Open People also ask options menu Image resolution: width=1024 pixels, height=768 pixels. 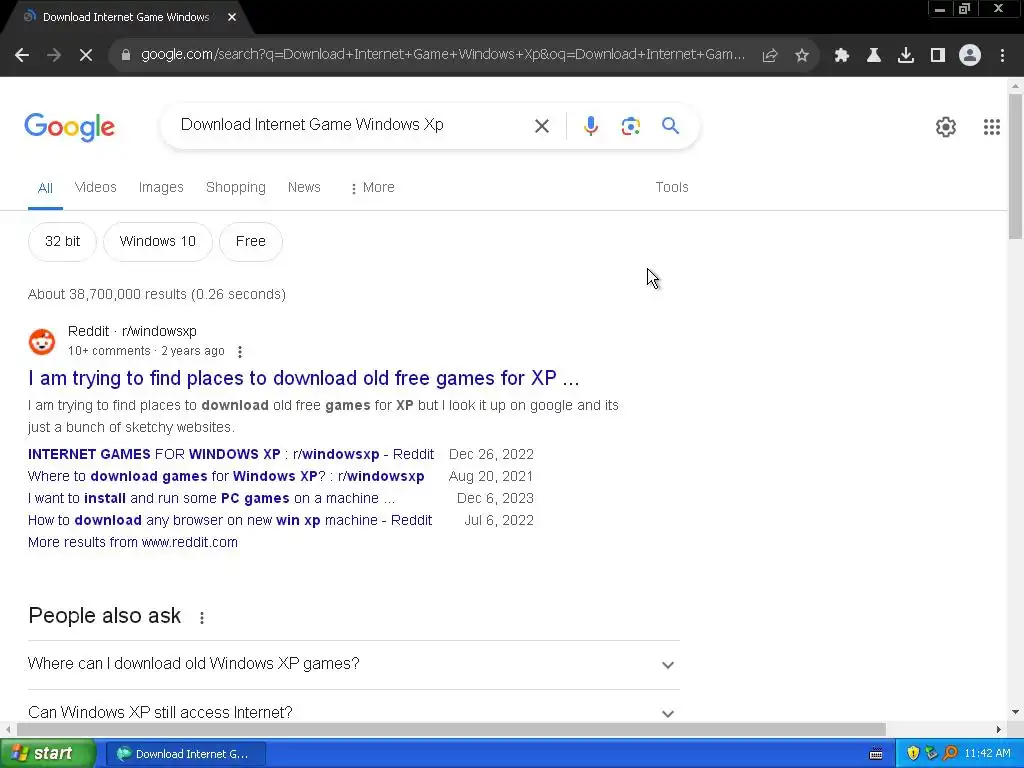pos(202,618)
